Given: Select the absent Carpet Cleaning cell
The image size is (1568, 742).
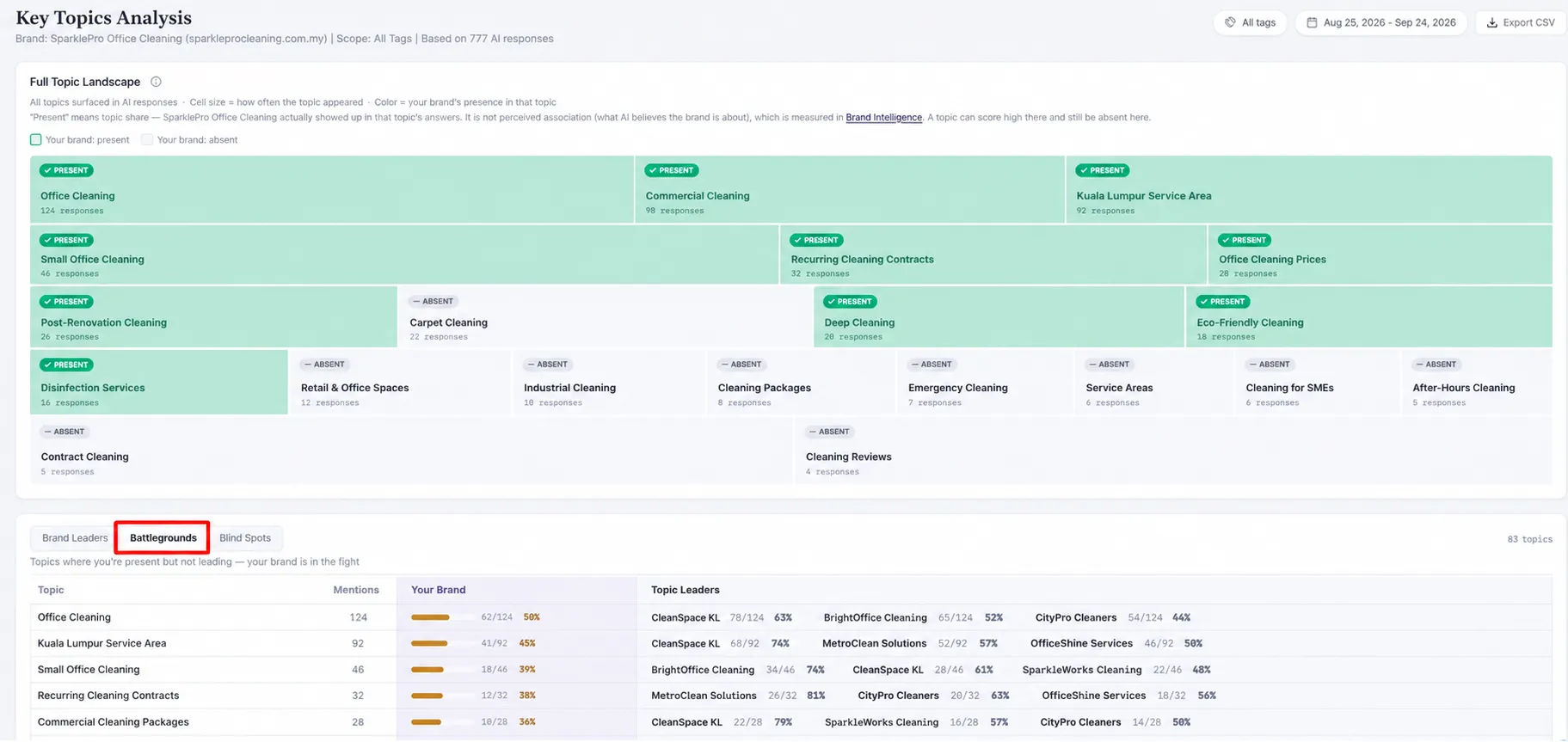Looking at the screenshot, I should [x=606, y=317].
